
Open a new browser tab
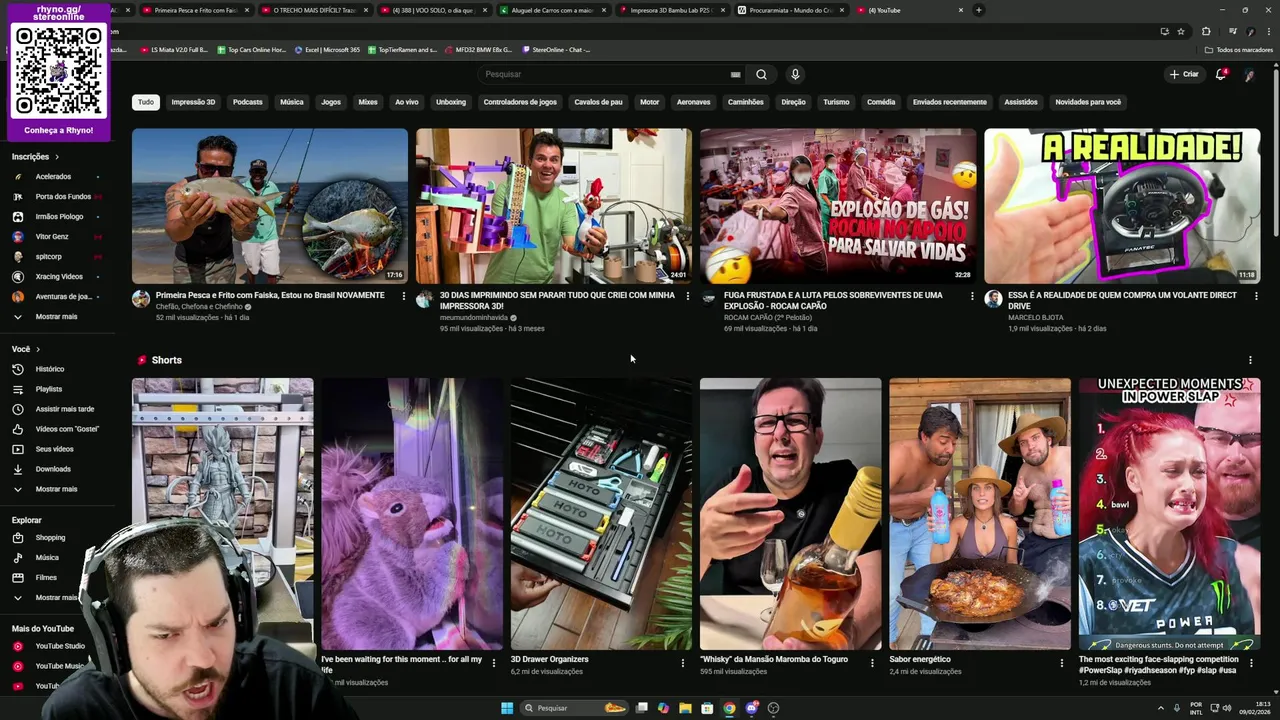(x=978, y=10)
